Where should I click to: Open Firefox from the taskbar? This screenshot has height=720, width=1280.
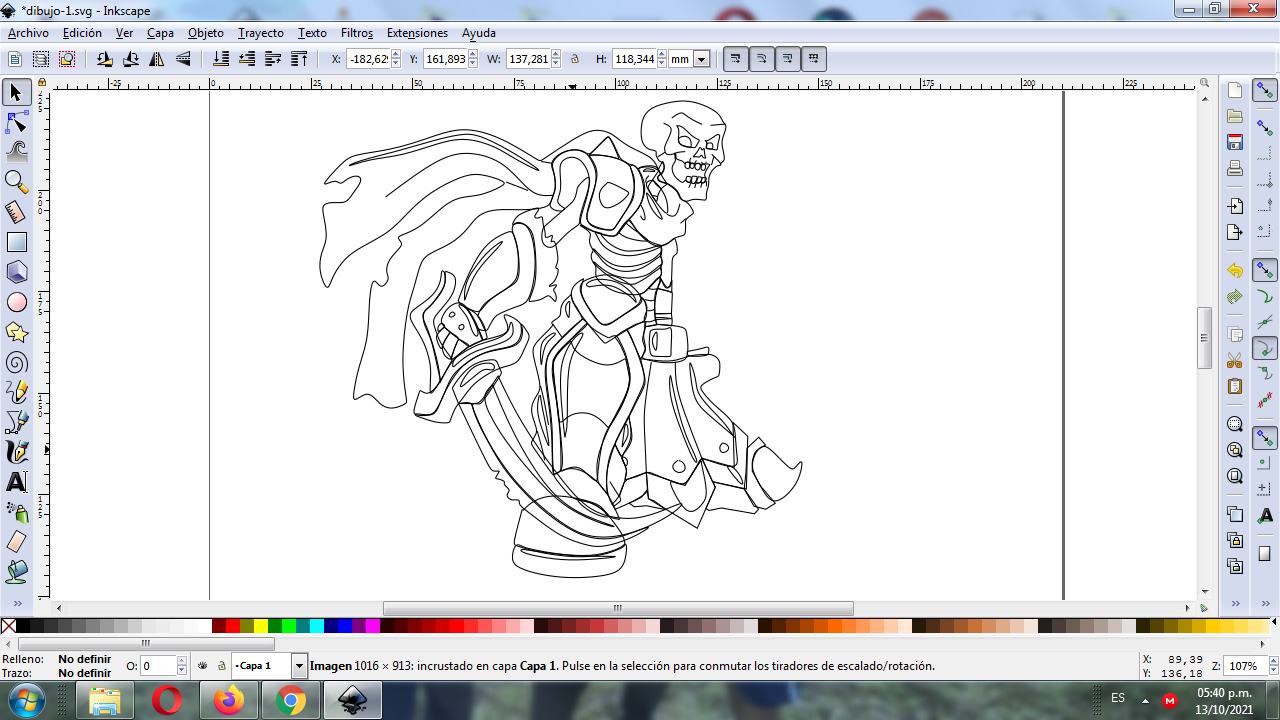pos(229,700)
